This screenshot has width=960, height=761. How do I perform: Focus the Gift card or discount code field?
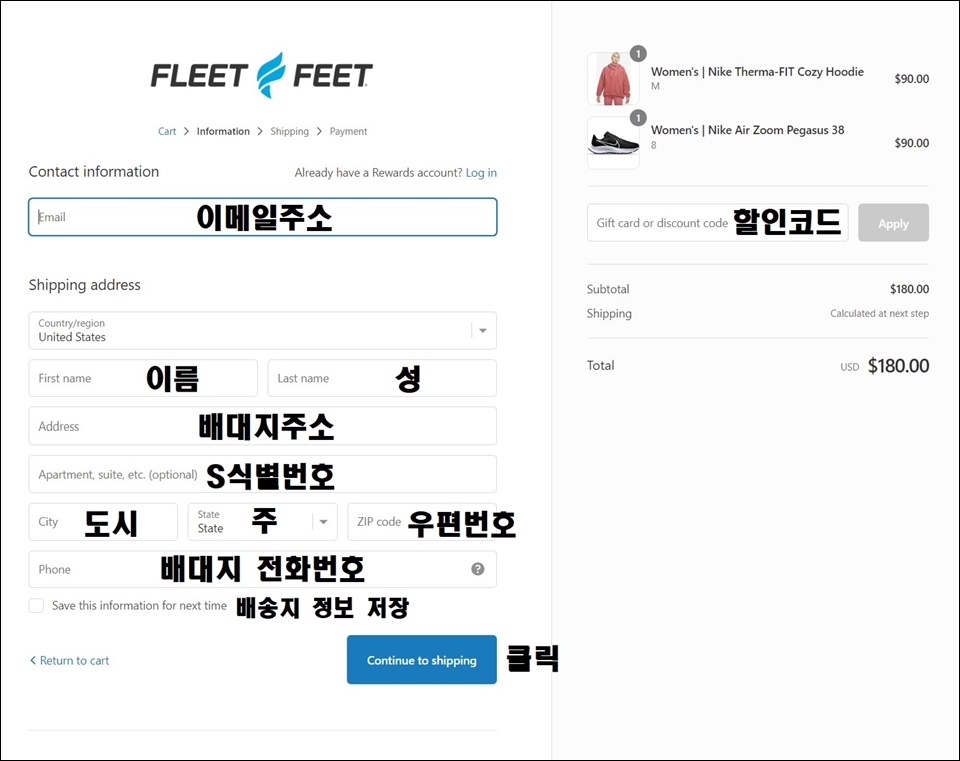click(x=718, y=222)
